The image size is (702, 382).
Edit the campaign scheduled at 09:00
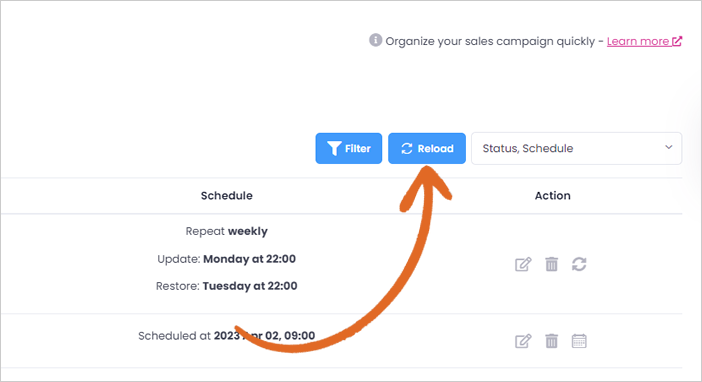coord(523,341)
